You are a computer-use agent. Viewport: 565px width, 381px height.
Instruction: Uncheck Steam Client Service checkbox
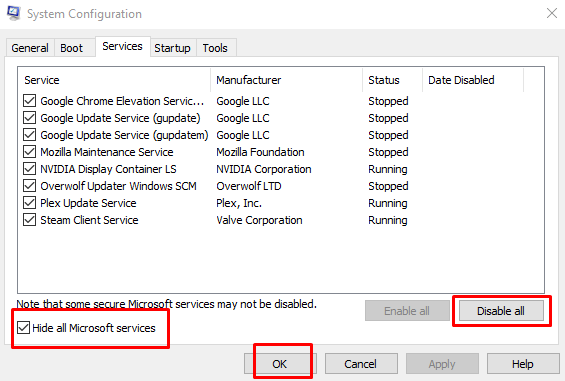(30, 220)
